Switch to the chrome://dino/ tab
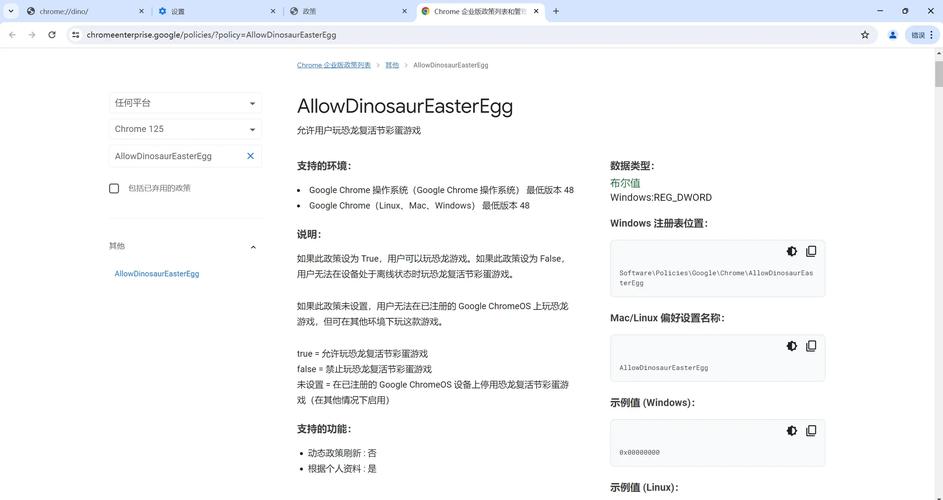 click(x=84, y=11)
